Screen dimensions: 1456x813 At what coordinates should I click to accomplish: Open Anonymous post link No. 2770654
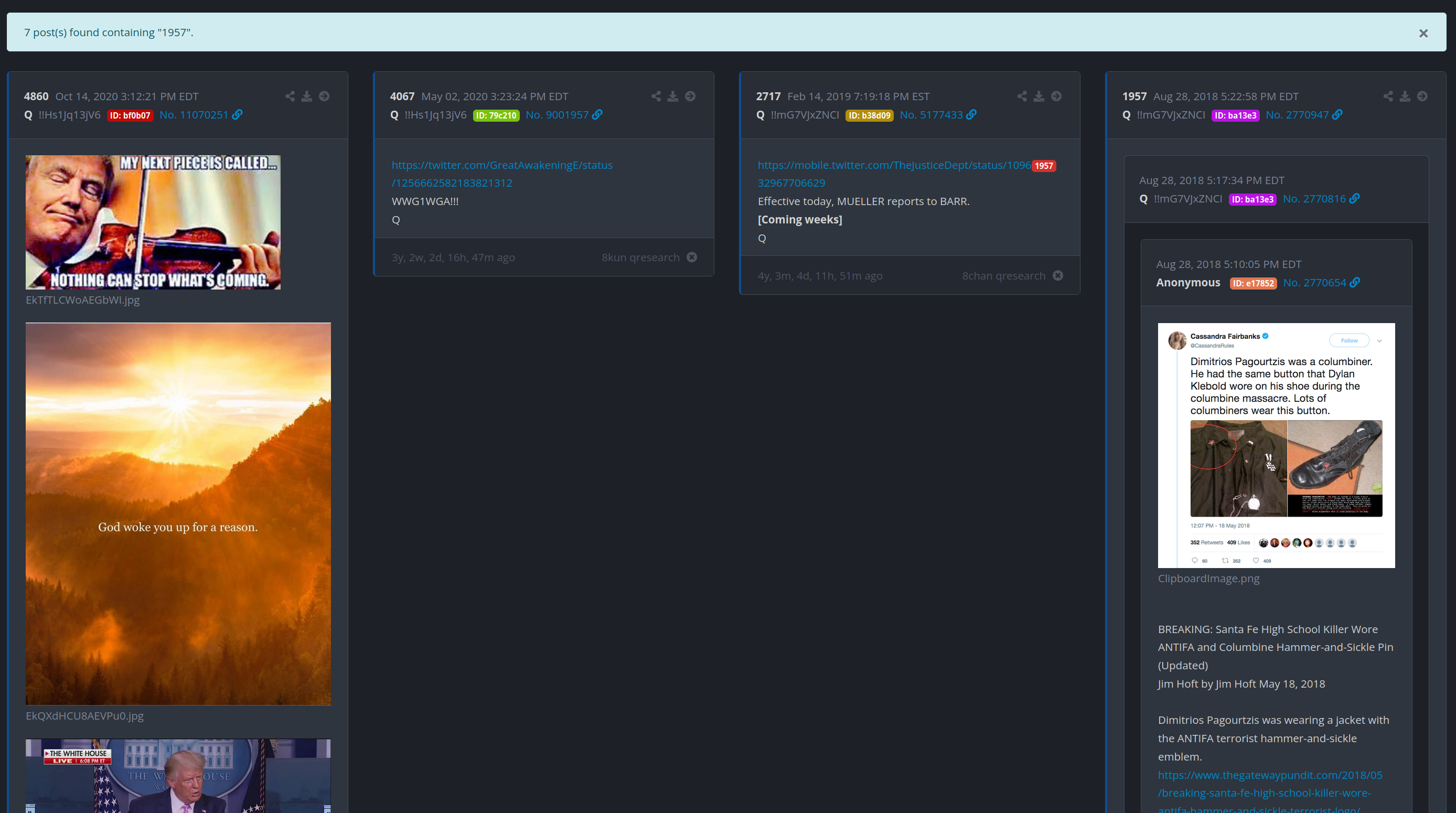click(1315, 283)
